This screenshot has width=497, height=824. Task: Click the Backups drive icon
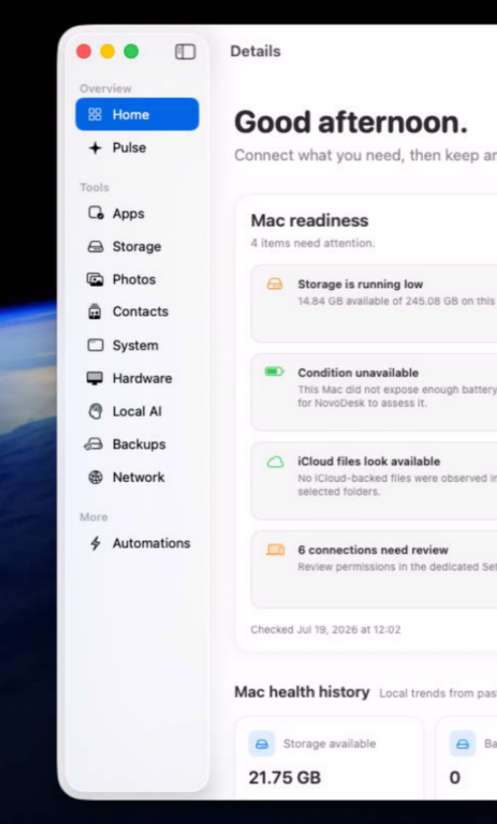(94, 444)
